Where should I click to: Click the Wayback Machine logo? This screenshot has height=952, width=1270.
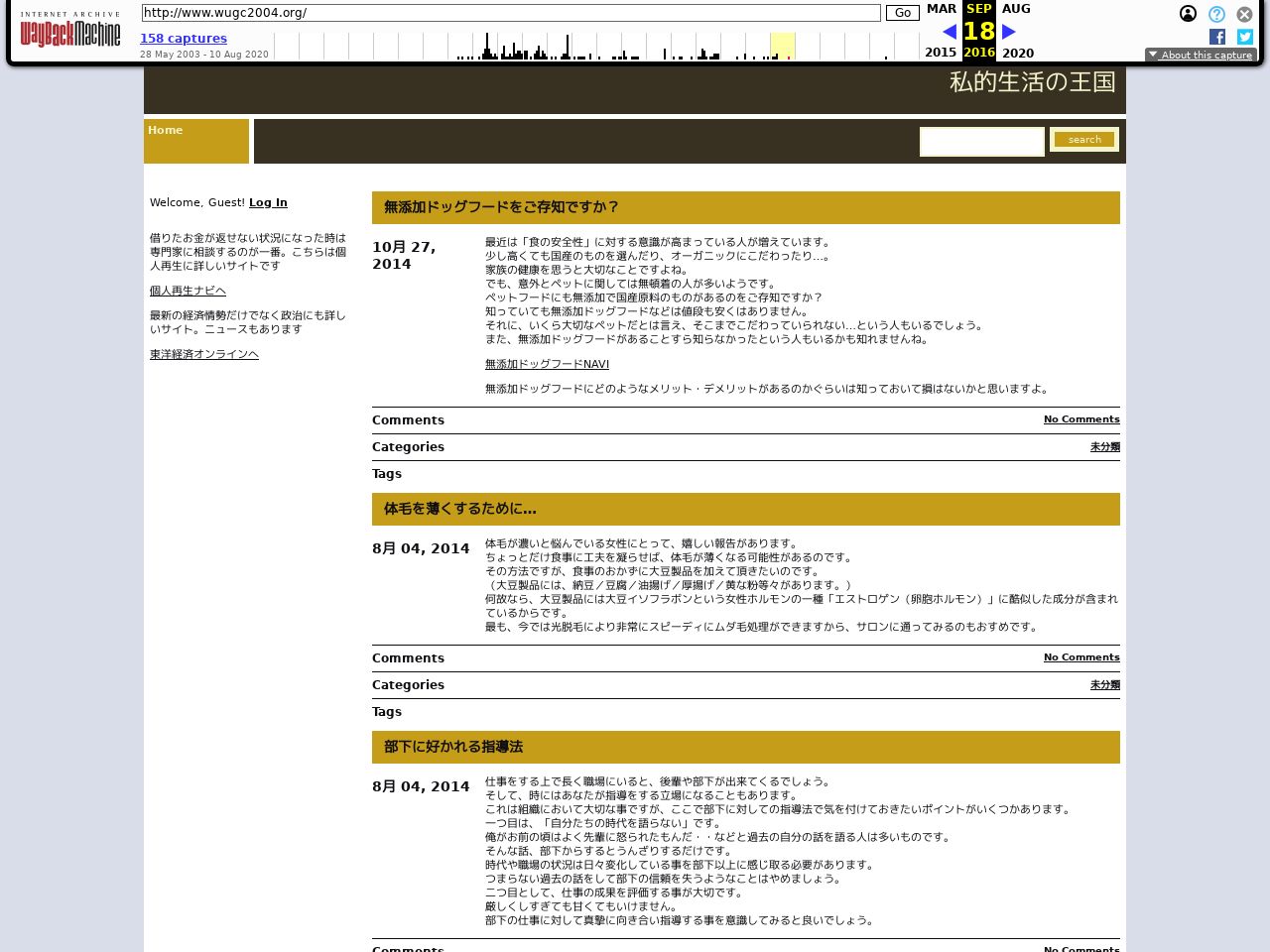(69, 31)
